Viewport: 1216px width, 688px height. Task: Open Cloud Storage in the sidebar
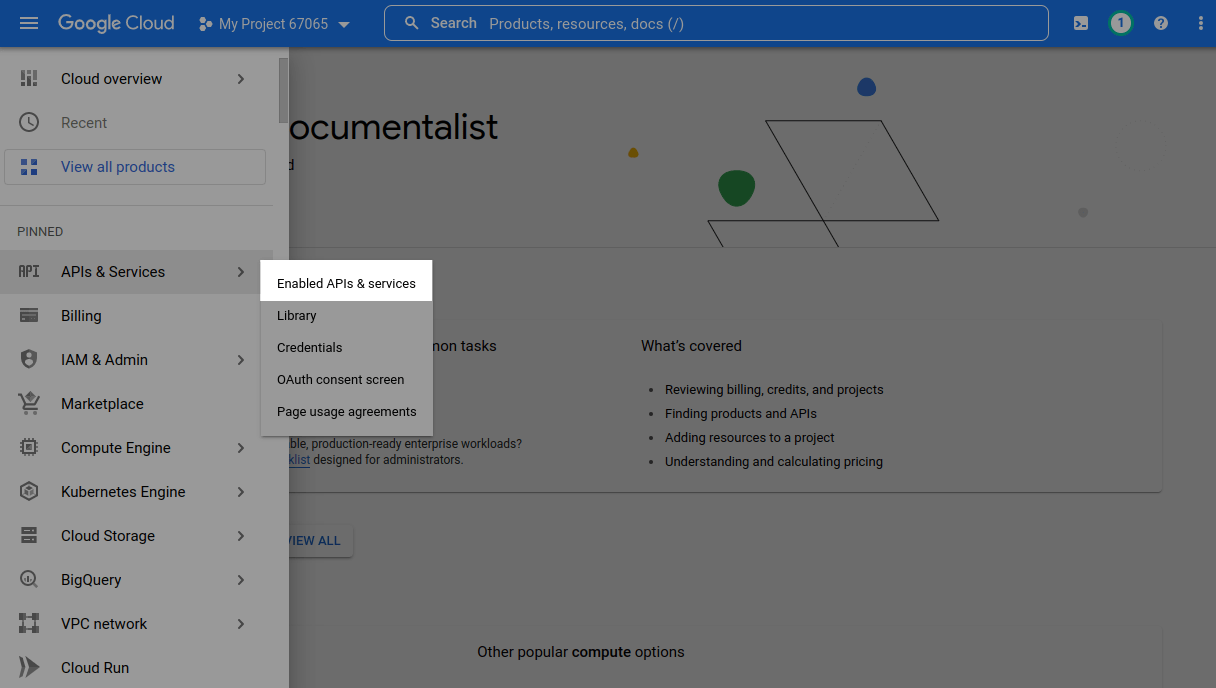[137, 536]
